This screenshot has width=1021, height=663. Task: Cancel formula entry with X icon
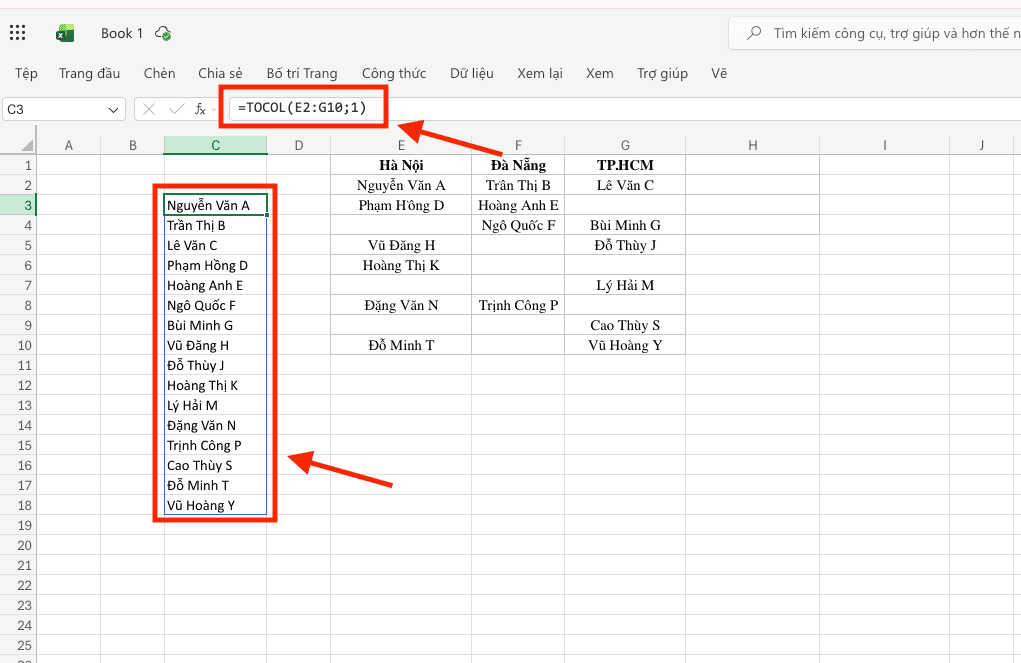148,109
